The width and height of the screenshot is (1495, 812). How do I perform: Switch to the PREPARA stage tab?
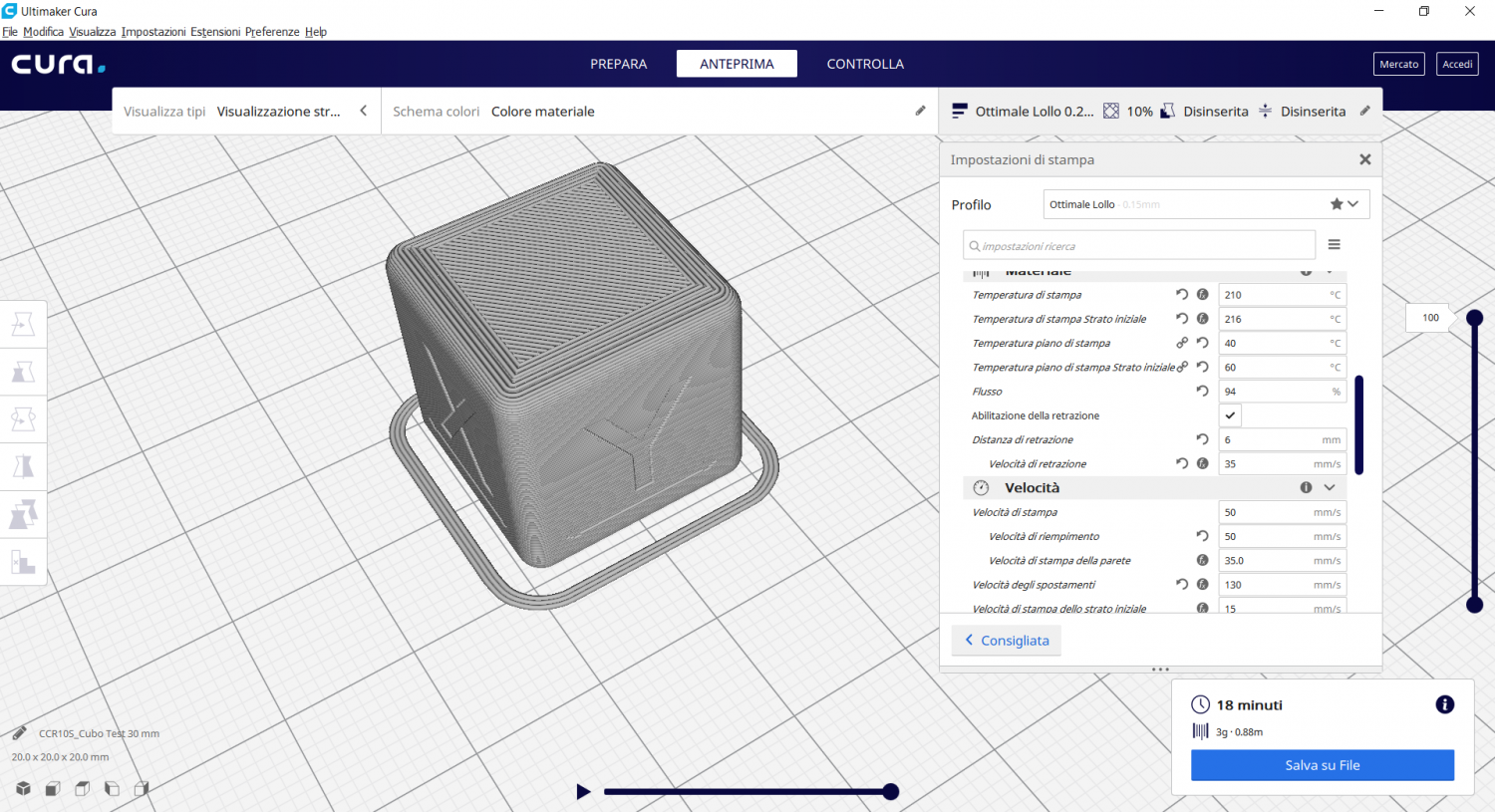[x=618, y=64]
